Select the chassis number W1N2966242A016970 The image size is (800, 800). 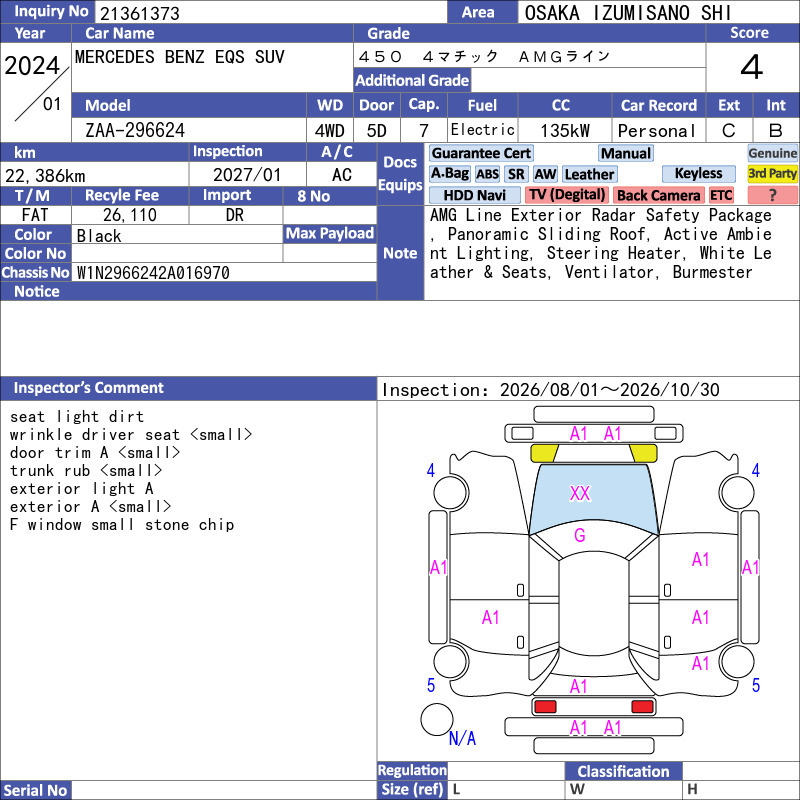(153, 272)
